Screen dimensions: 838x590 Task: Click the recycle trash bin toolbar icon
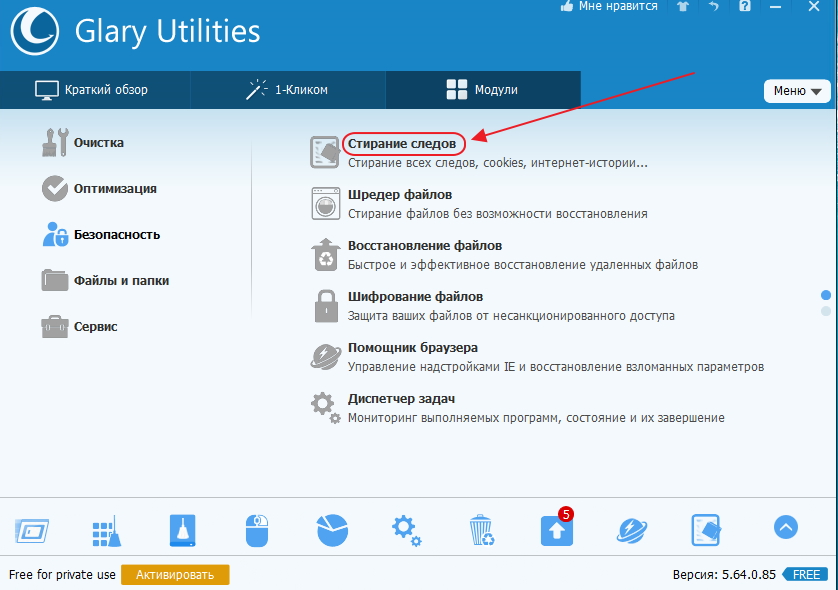481,530
